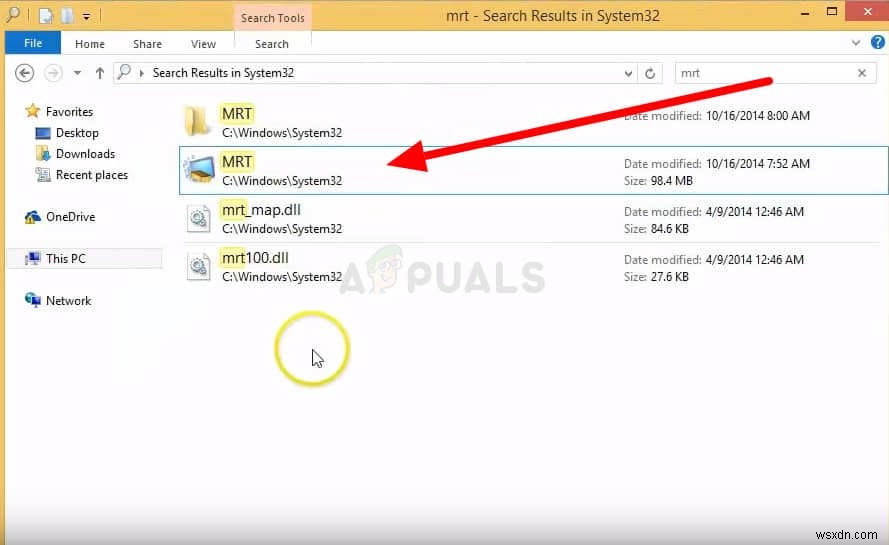Open the Search ribbon tab

(272, 44)
